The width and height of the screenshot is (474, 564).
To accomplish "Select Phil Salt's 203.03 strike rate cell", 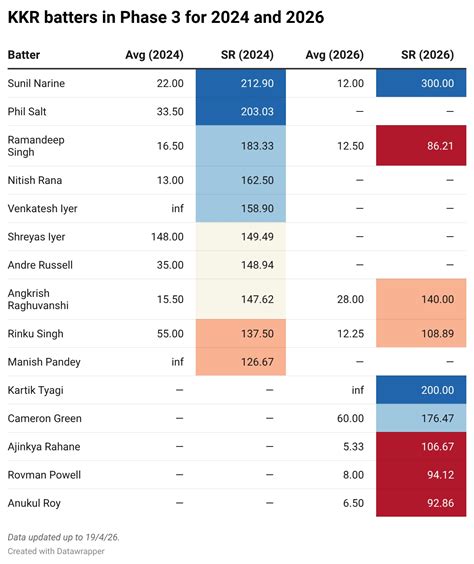I will (241, 111).
